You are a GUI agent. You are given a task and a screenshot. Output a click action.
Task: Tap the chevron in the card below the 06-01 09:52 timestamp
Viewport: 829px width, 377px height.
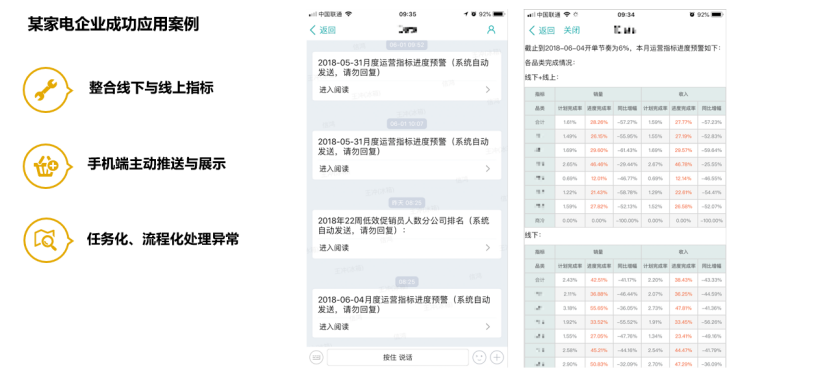pyautogui.click(x=487, y=90)
